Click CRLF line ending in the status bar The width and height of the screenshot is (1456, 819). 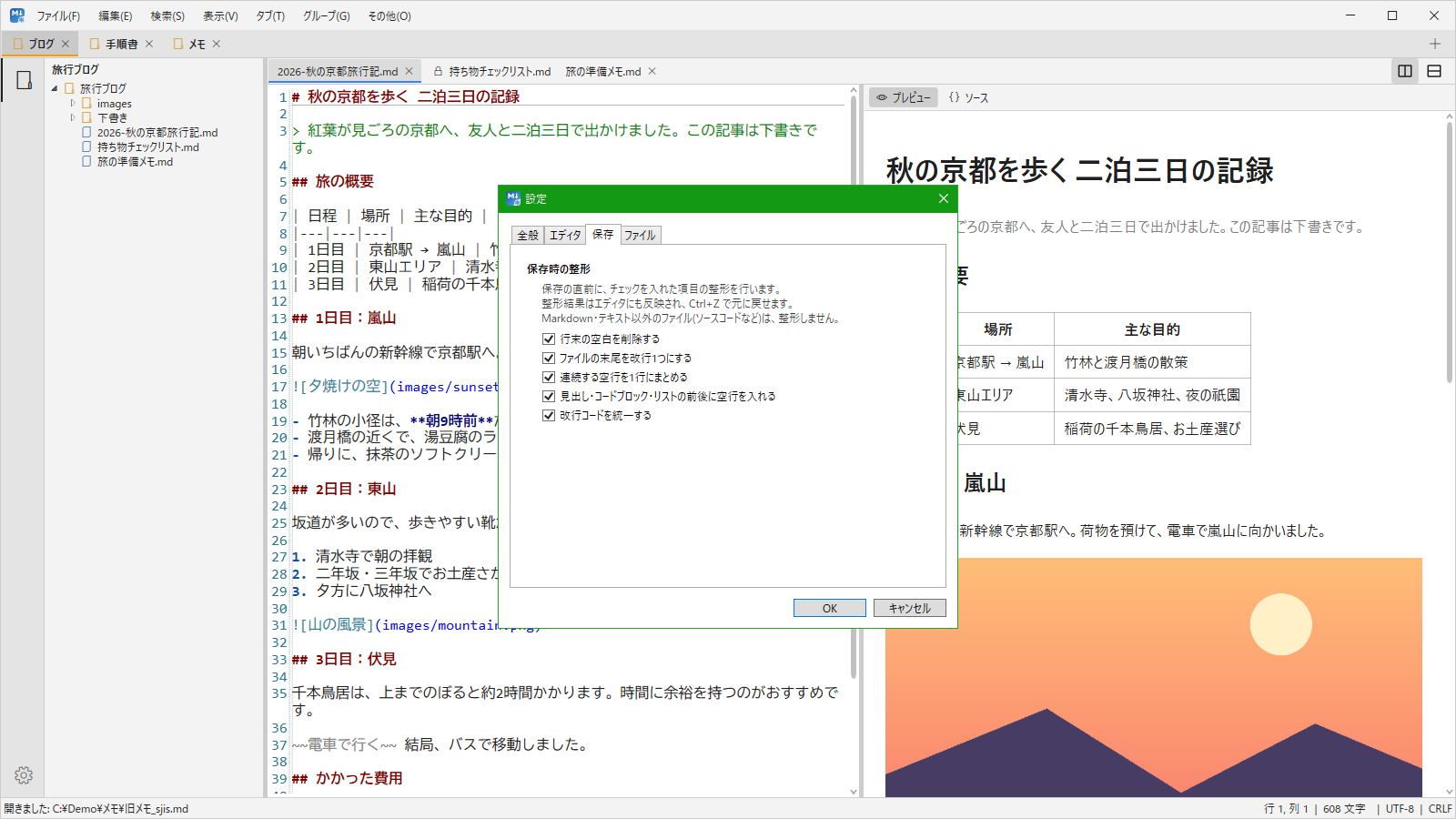point(1440,808)
